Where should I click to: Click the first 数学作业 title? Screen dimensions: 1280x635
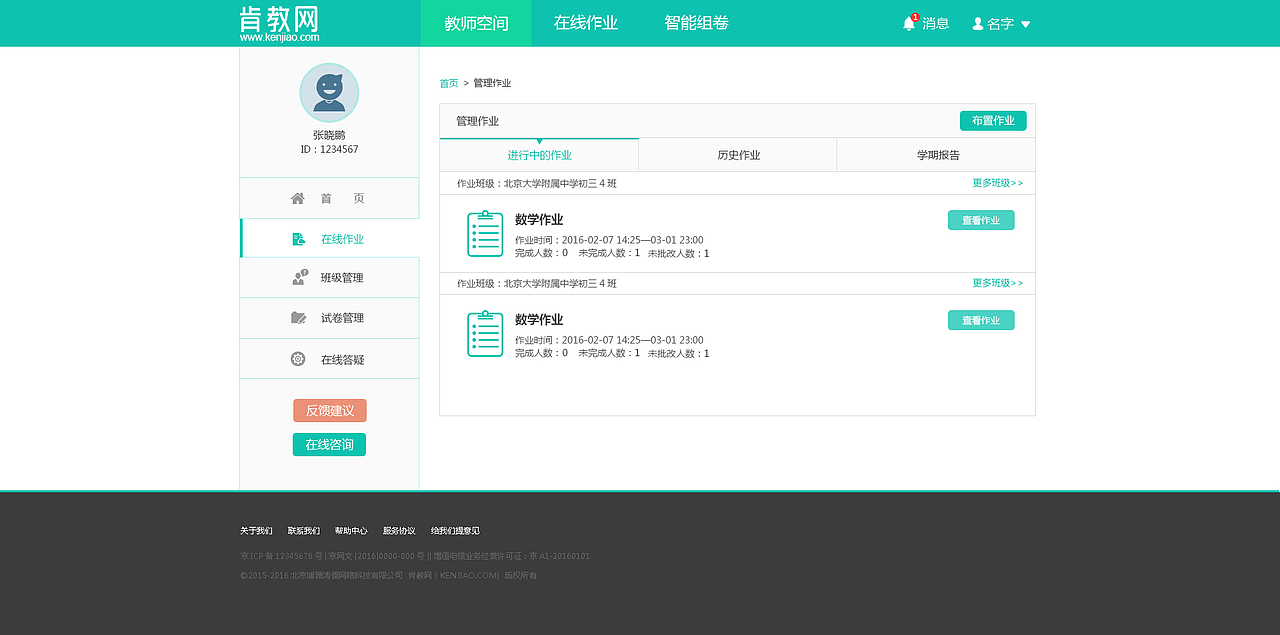click(x=539, y=220)
